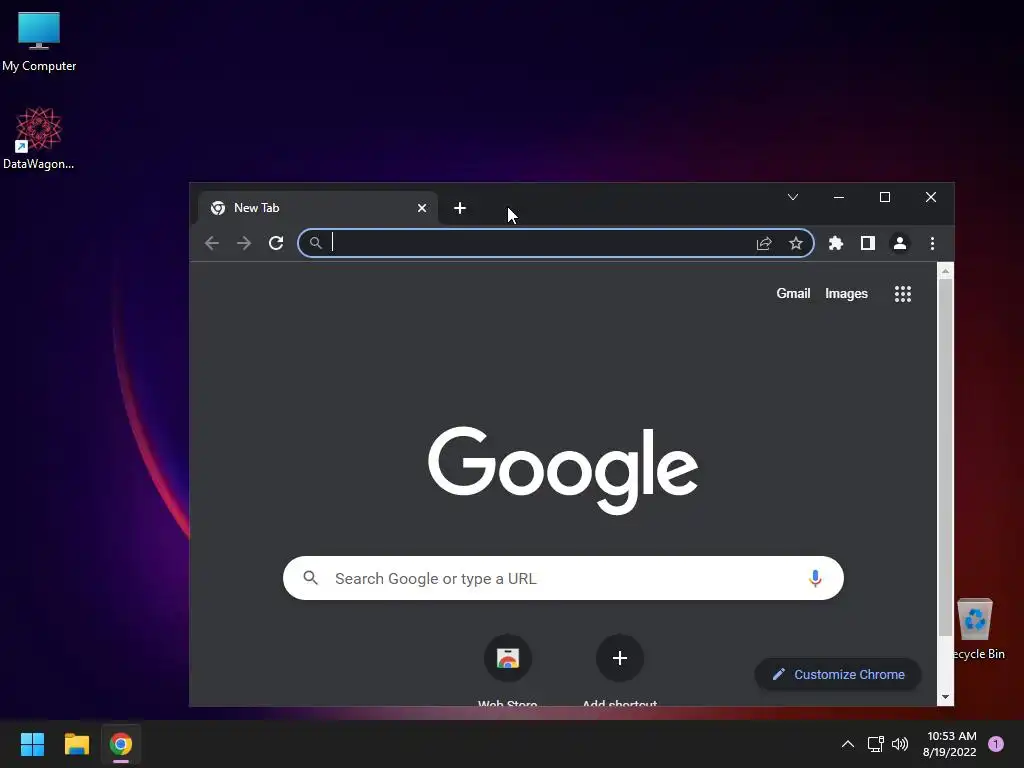Open the DataWagon desktop shortcut
The height and width of the screenshot is (768, 1024).
point(39,138)
